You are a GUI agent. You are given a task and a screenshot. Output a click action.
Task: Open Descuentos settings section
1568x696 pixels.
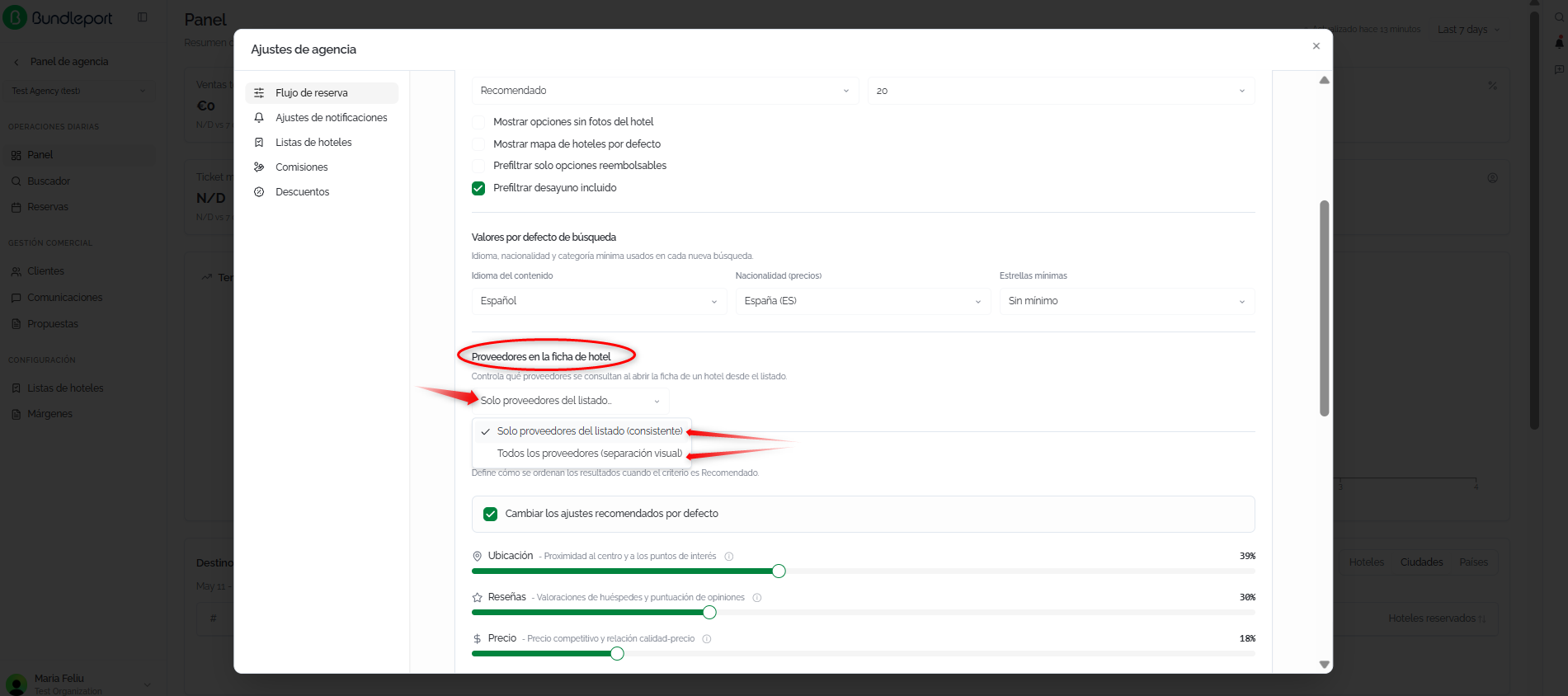[x=322, y=192]
